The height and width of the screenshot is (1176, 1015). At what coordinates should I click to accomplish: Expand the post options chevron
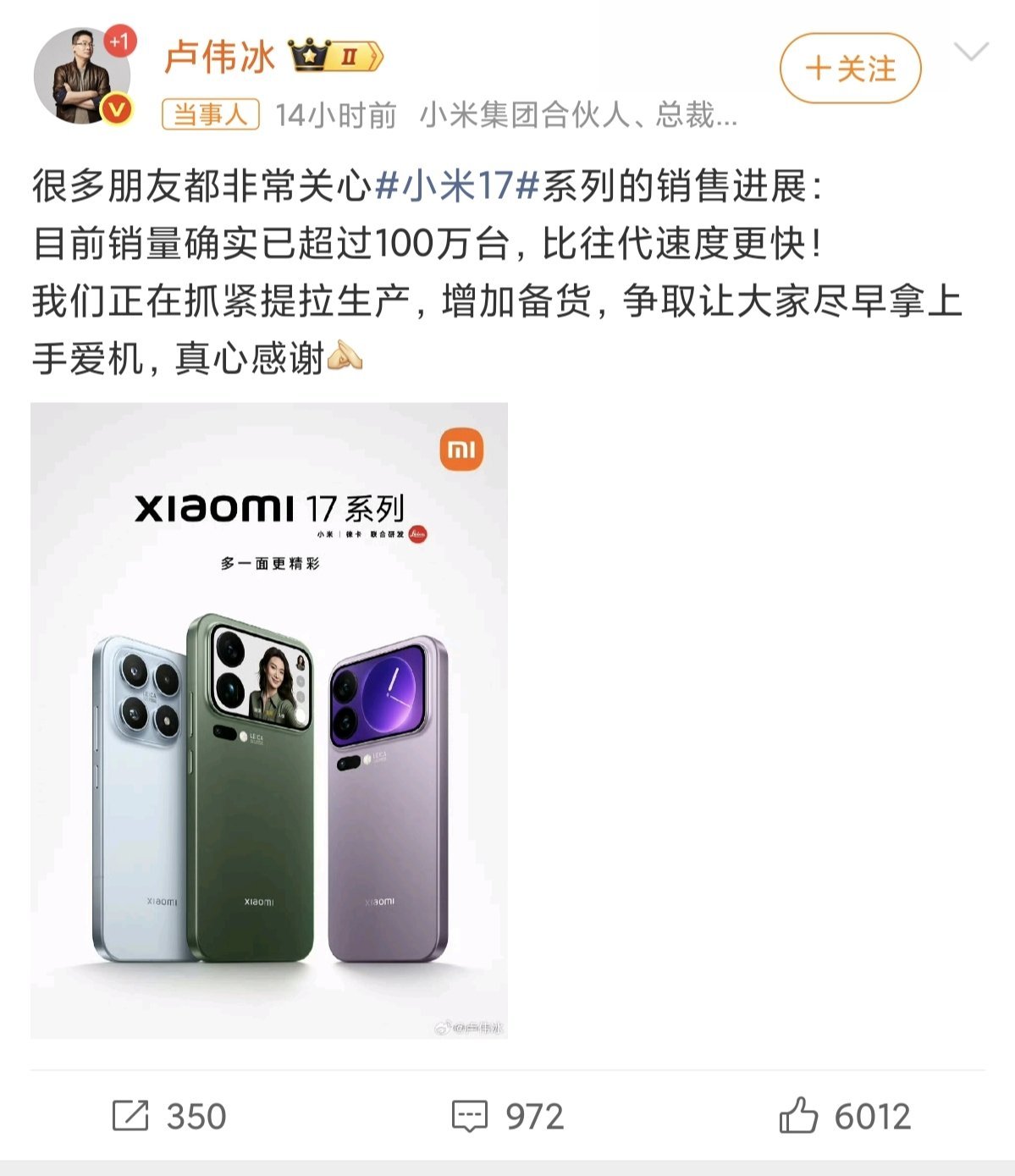[970, 52]
